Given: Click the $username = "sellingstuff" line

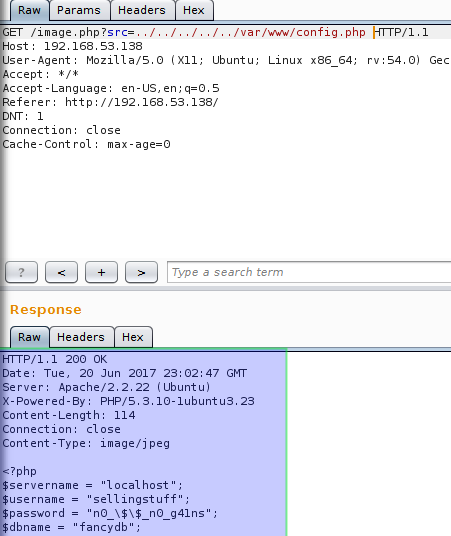Looking at the screenshot, I should [x=96, y=499].
